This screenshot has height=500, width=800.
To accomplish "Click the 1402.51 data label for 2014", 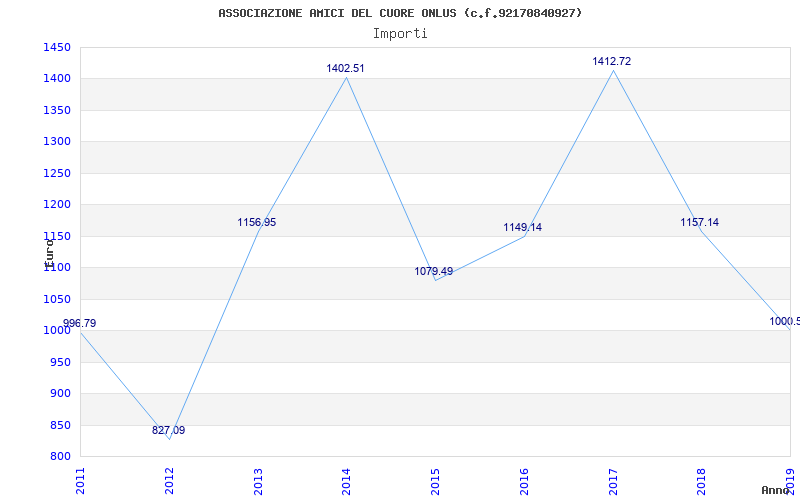I will pos(345,68).
